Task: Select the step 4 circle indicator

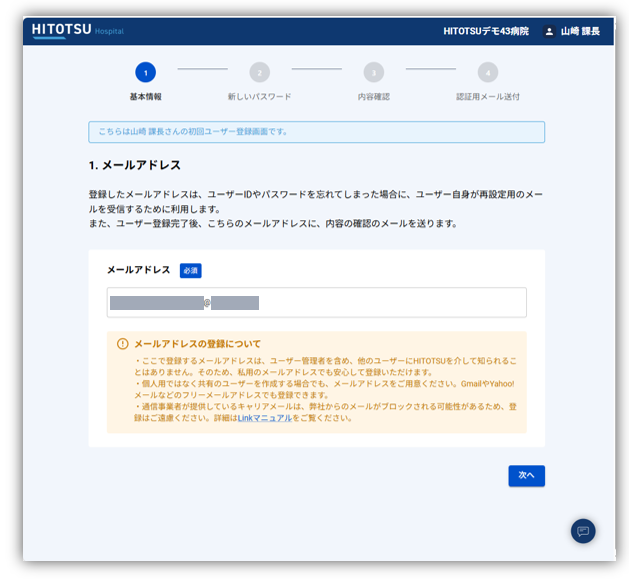Action: point(487,72)
